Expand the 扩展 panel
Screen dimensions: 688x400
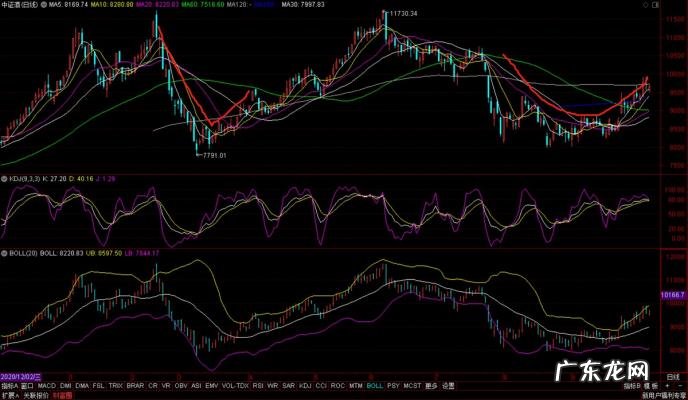pos(9,395)
